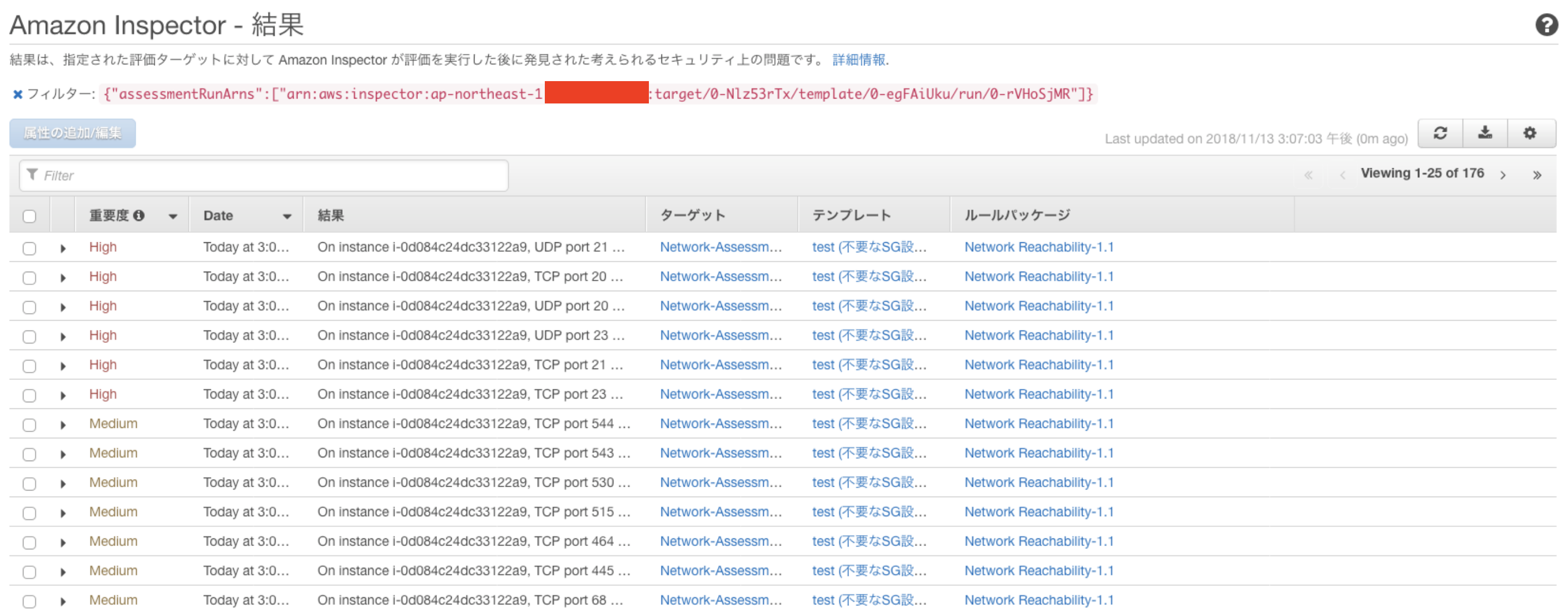Open Network-Assessm target link in UDP port 21 row

pyautogui.click(x=721, y=247)
